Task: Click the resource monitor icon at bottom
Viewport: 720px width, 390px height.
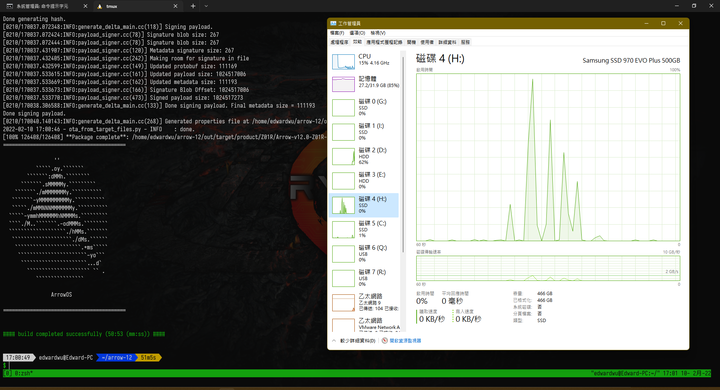Action: coord(385,341)
